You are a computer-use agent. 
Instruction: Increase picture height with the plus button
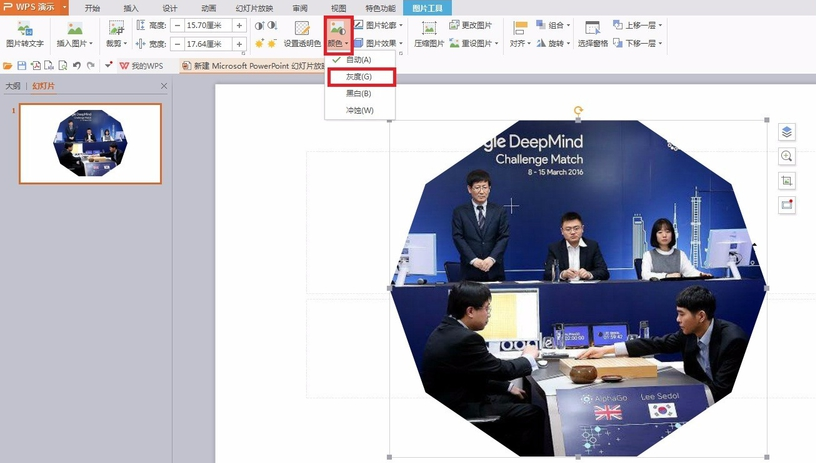click(x=239, y=25)
